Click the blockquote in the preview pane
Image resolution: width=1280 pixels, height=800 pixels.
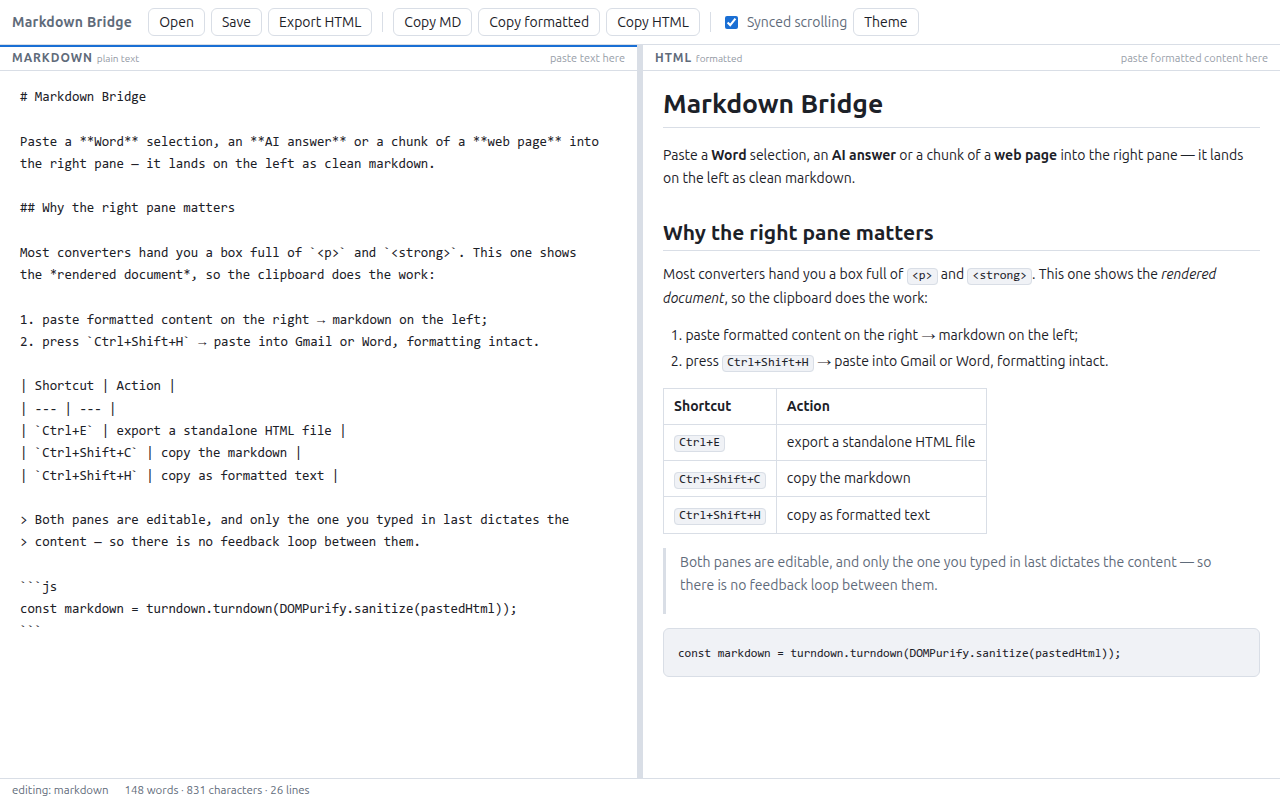961,581
